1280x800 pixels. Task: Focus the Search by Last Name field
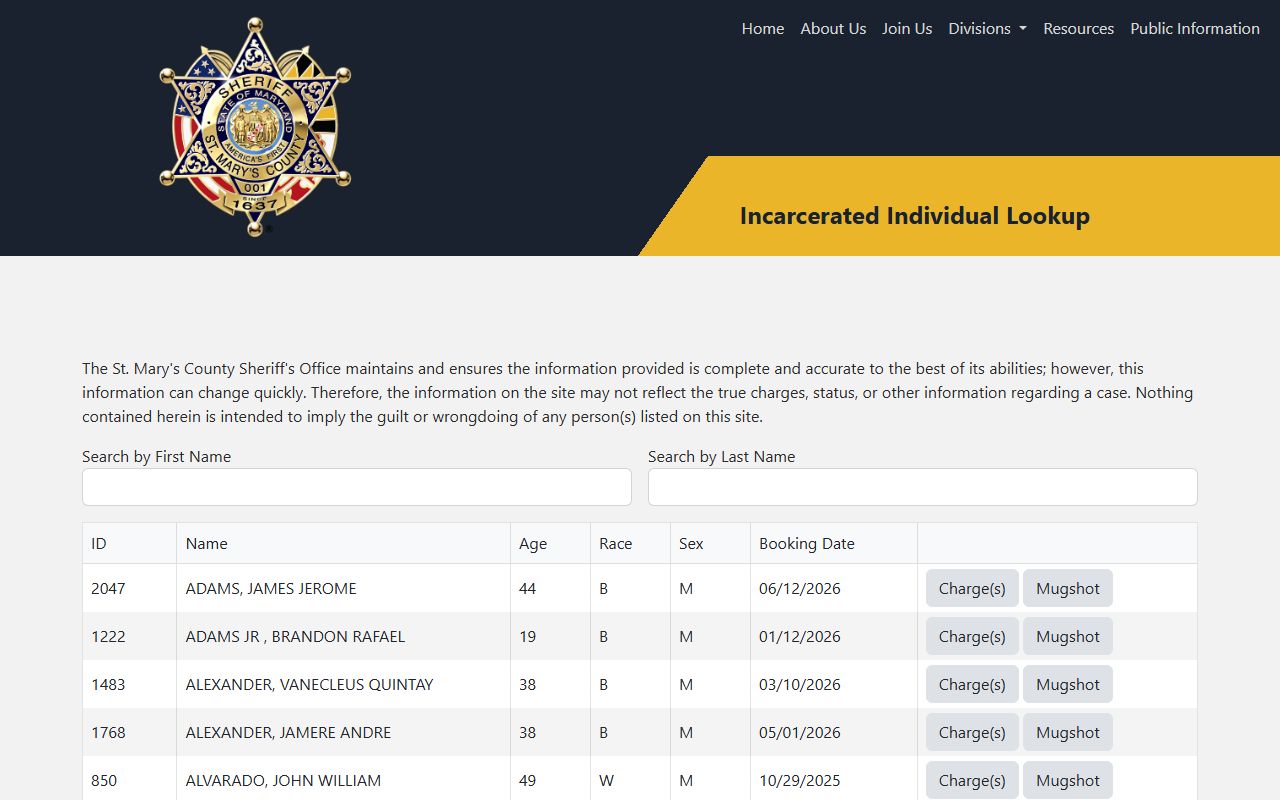923,487
